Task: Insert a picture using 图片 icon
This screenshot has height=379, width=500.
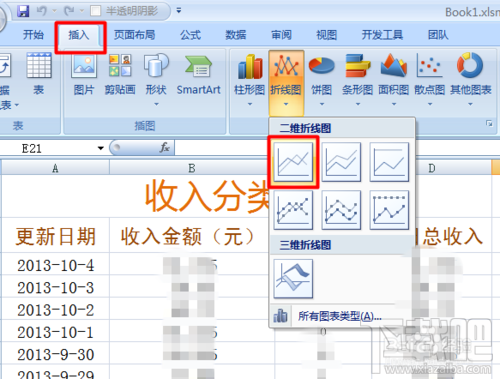Action: click(84, 74)
